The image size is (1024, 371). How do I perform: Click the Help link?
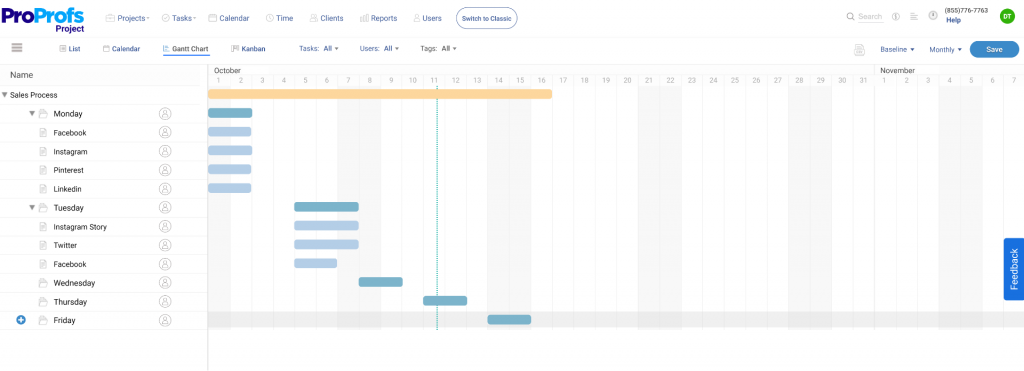[953, 20]
